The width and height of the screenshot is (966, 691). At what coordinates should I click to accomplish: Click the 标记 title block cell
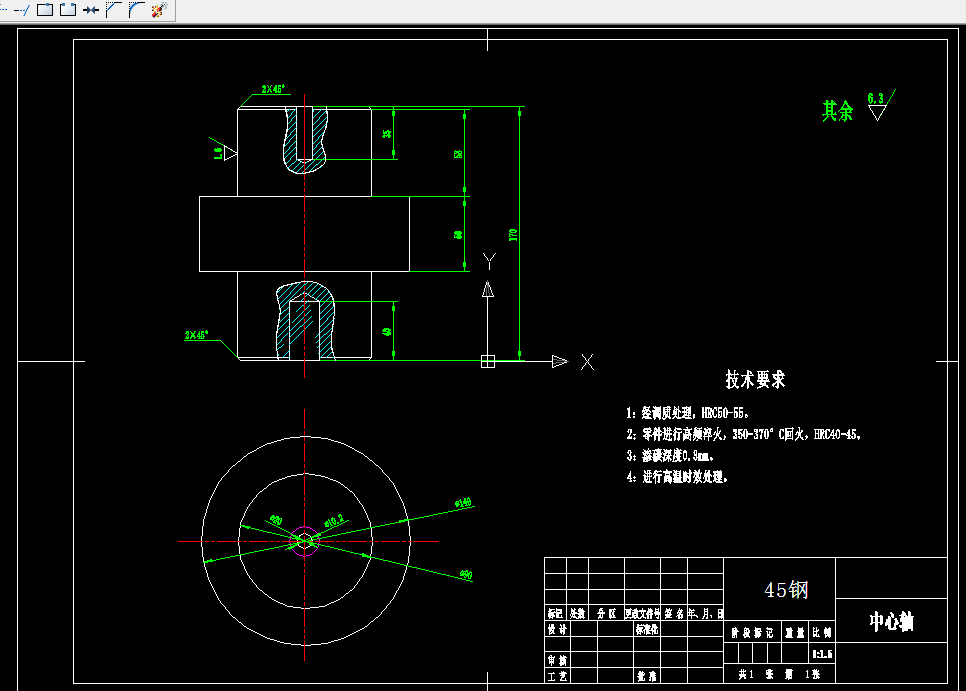555,613
